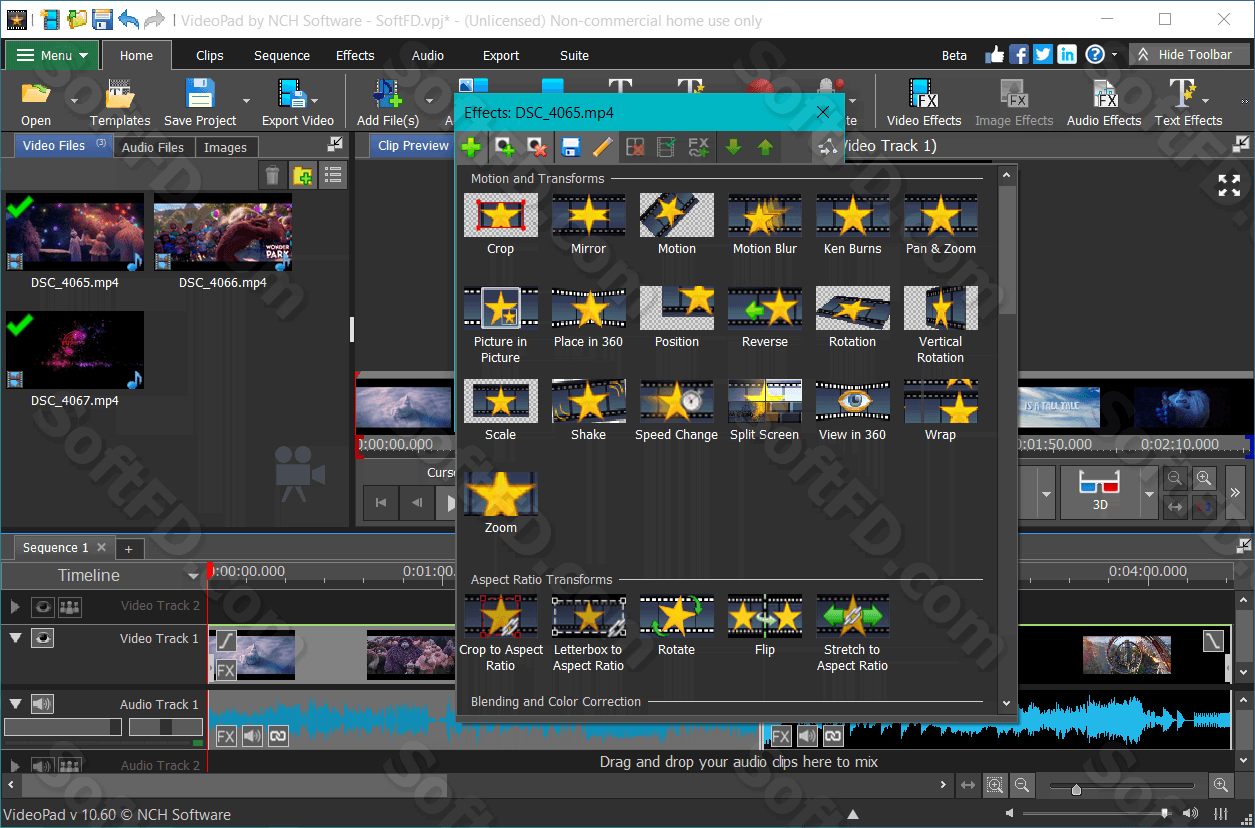The image size is (1255, 828).
Task: Collapse Audio Track 1
Action: 15,704
